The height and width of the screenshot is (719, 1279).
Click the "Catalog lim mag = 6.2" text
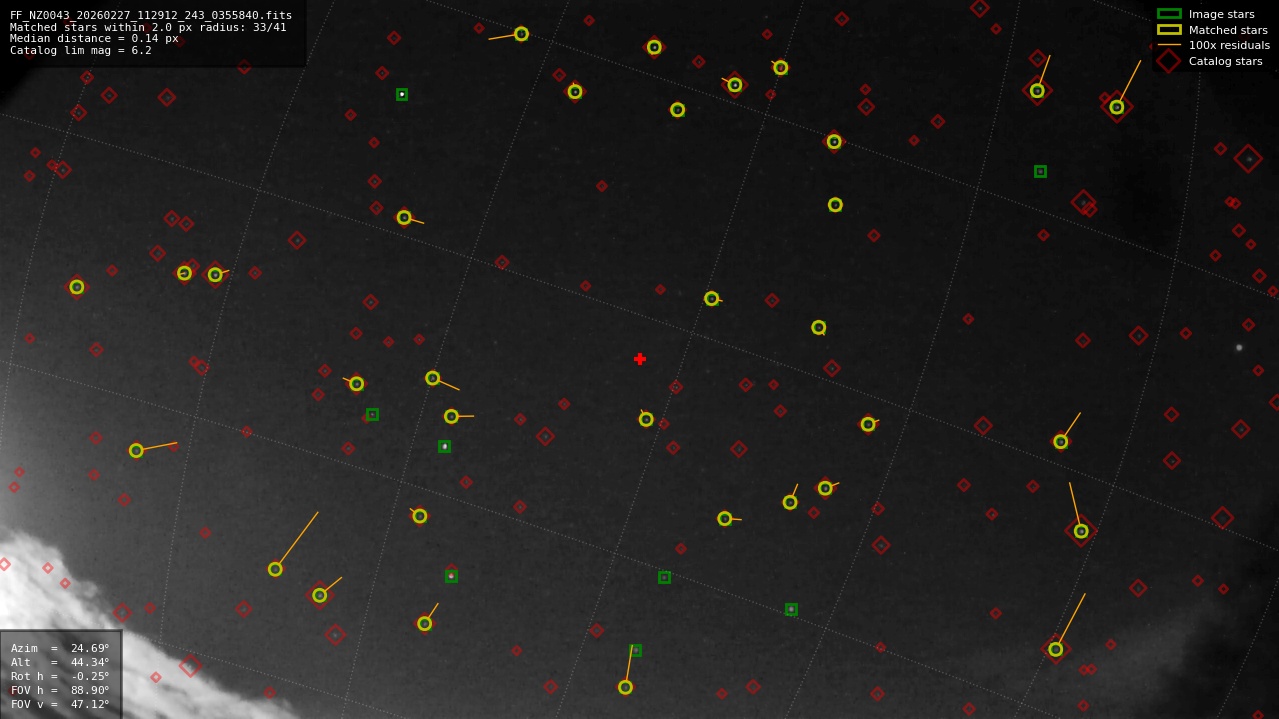[81, 50]
